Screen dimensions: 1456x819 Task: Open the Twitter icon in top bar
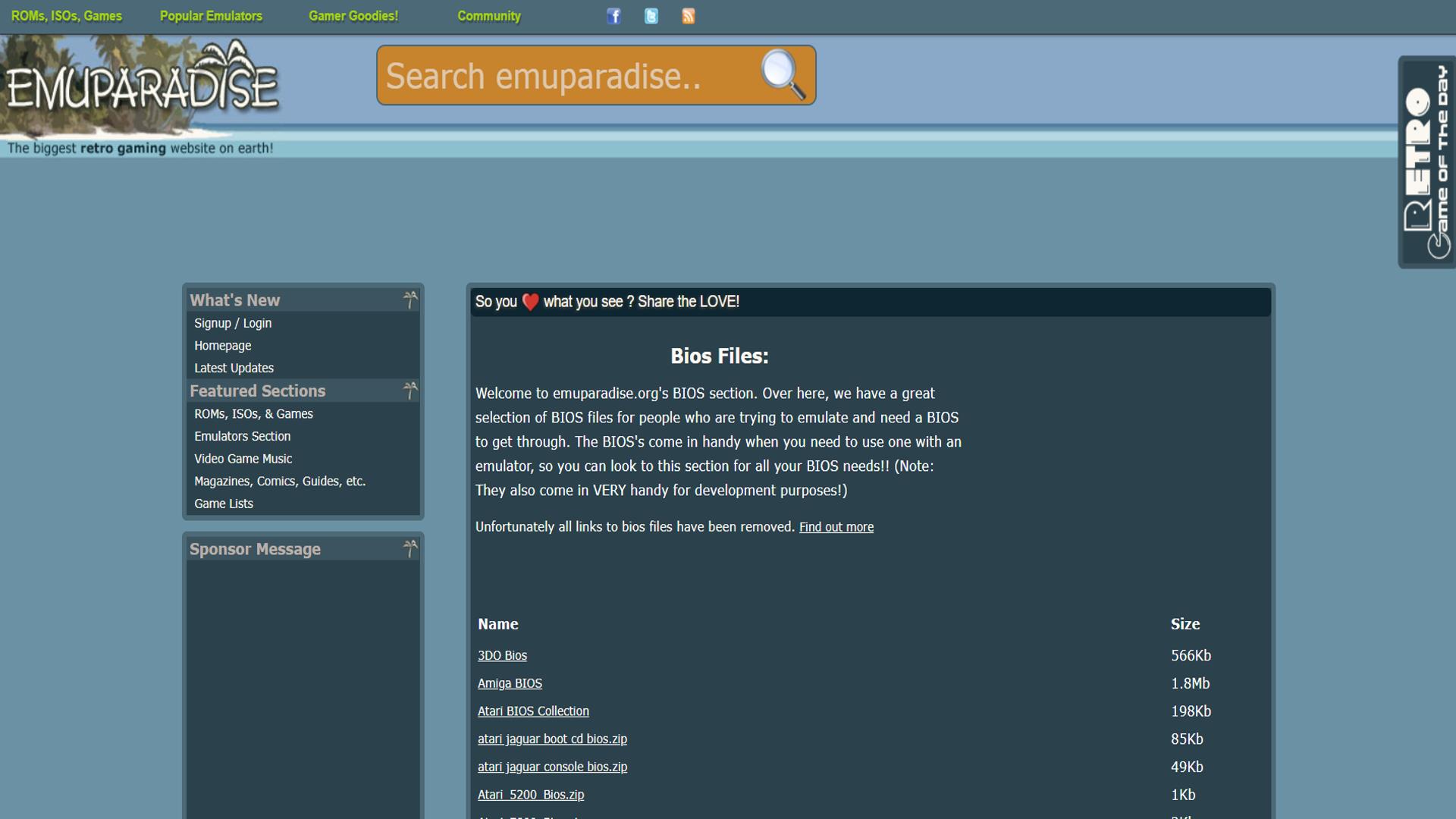[651, 16]
